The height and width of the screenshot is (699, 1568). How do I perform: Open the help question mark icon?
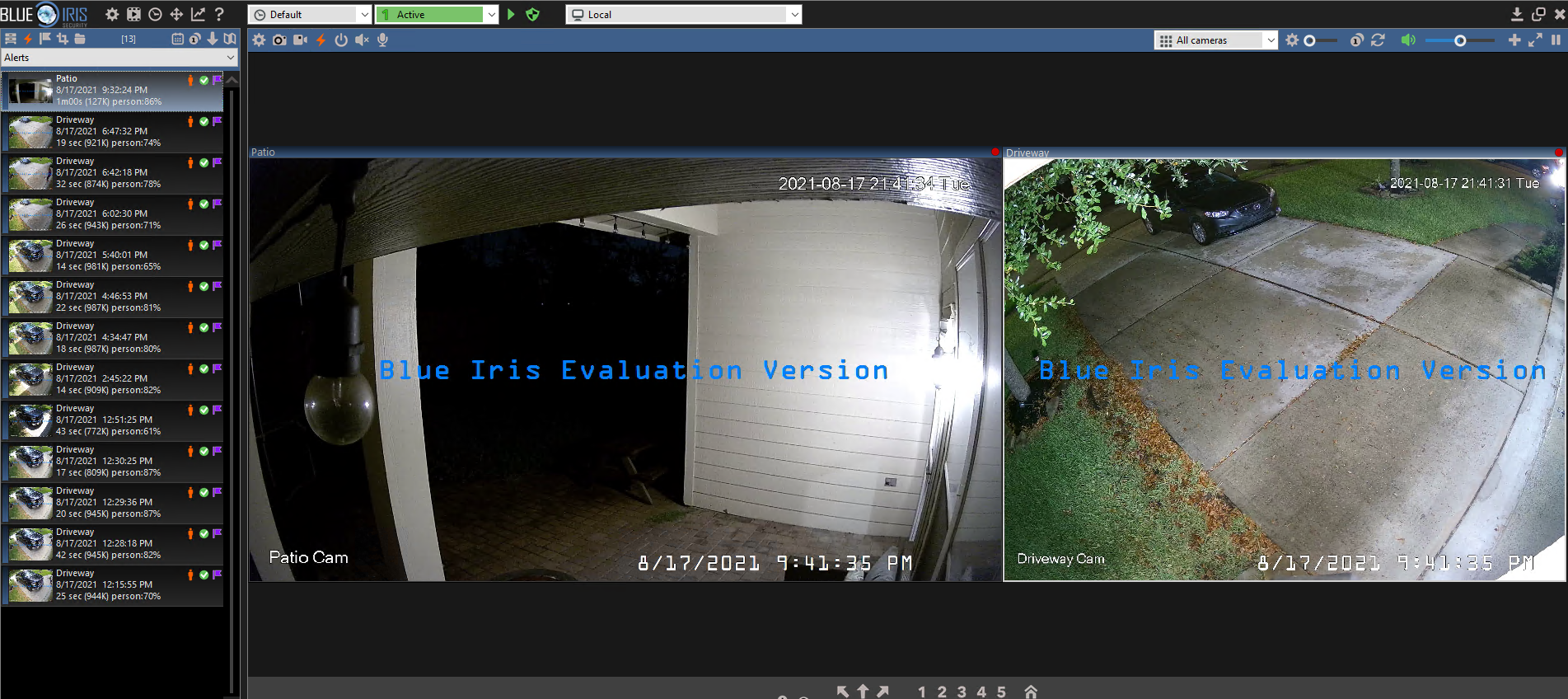[219, 14]
